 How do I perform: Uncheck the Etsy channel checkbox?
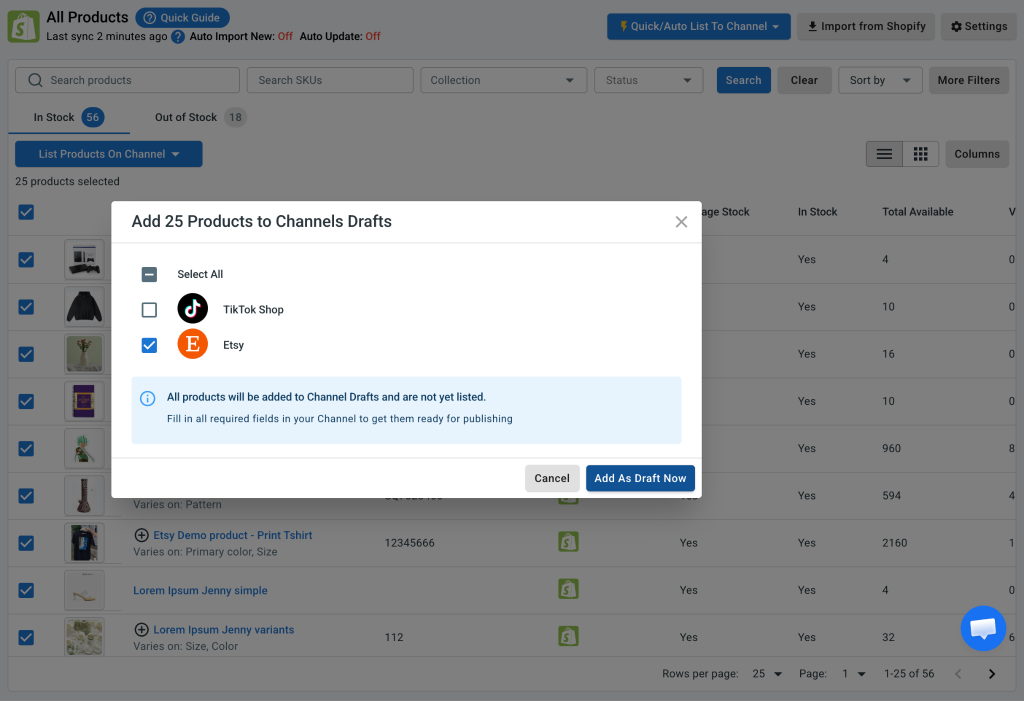point(149,345)
